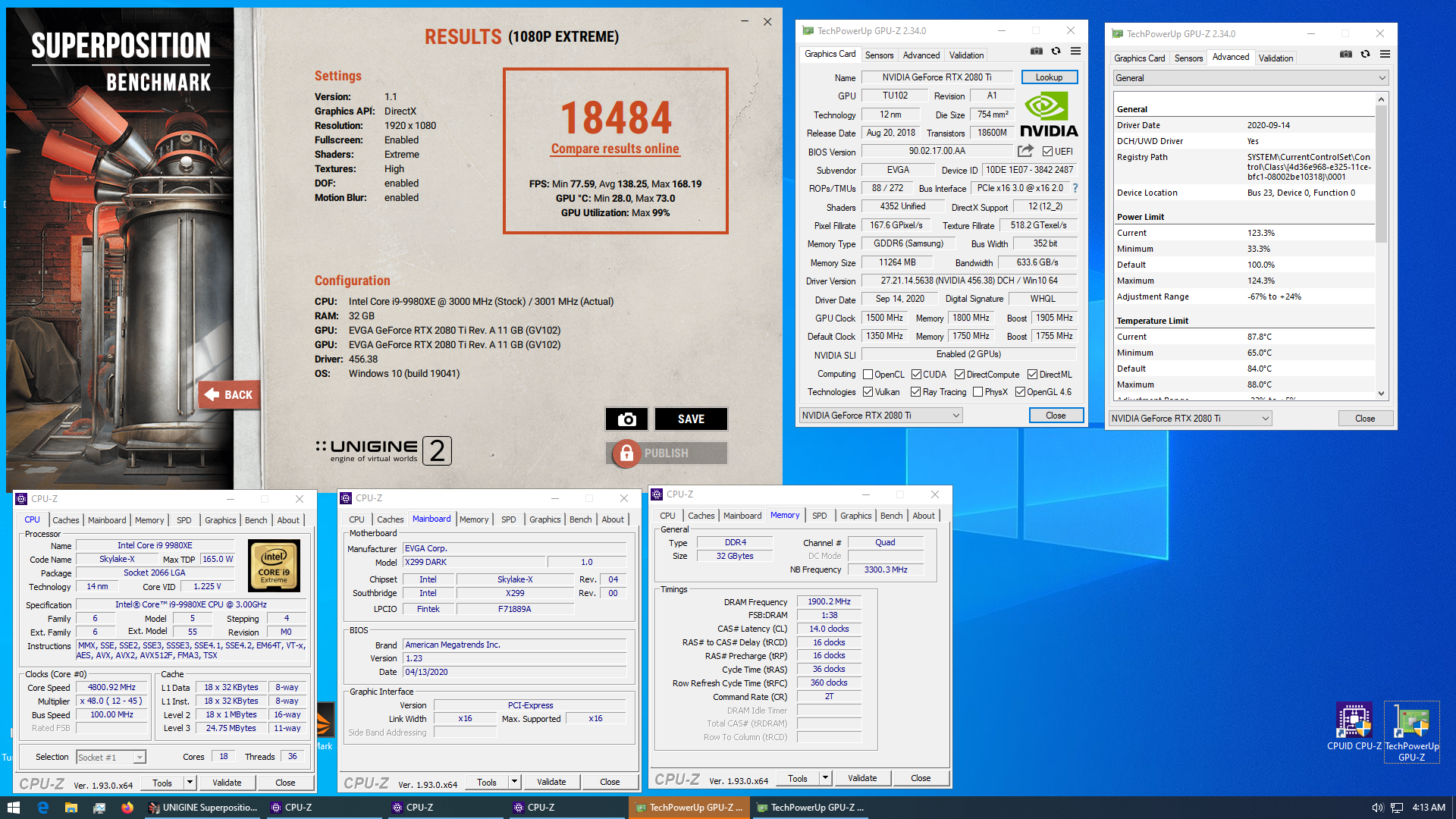
Task: Switch to Sensors tab in left GPU-Z window
Action: click(x=879, y=55)
